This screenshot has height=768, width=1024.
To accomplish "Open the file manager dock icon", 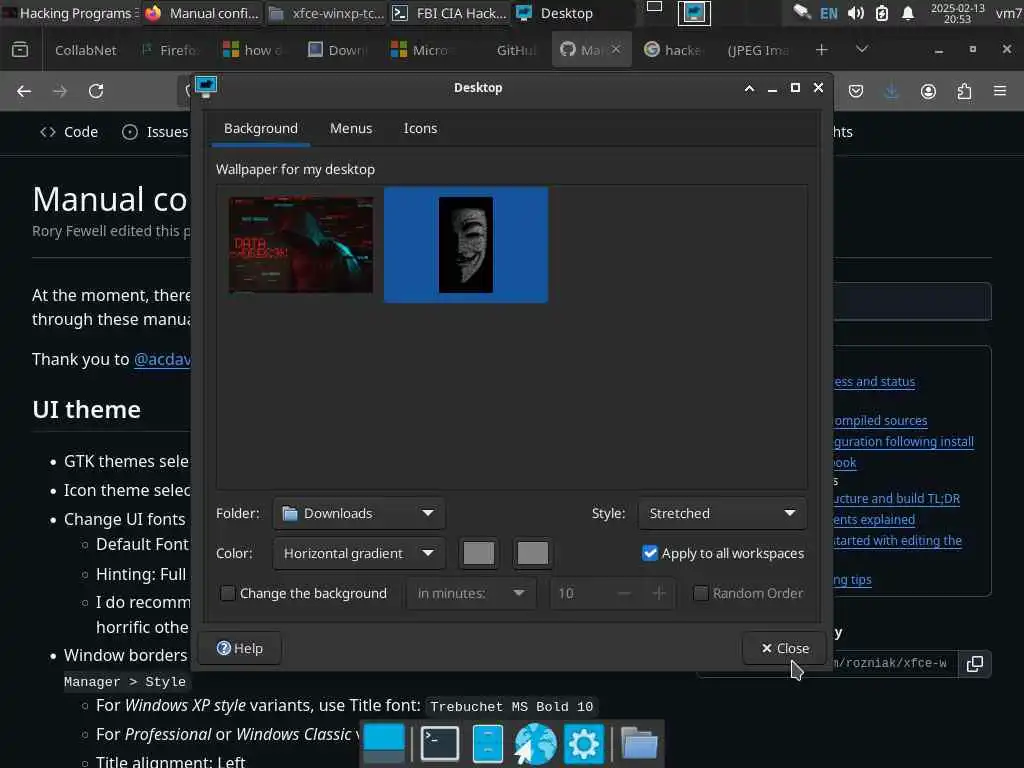I will [x=488, y=743].
